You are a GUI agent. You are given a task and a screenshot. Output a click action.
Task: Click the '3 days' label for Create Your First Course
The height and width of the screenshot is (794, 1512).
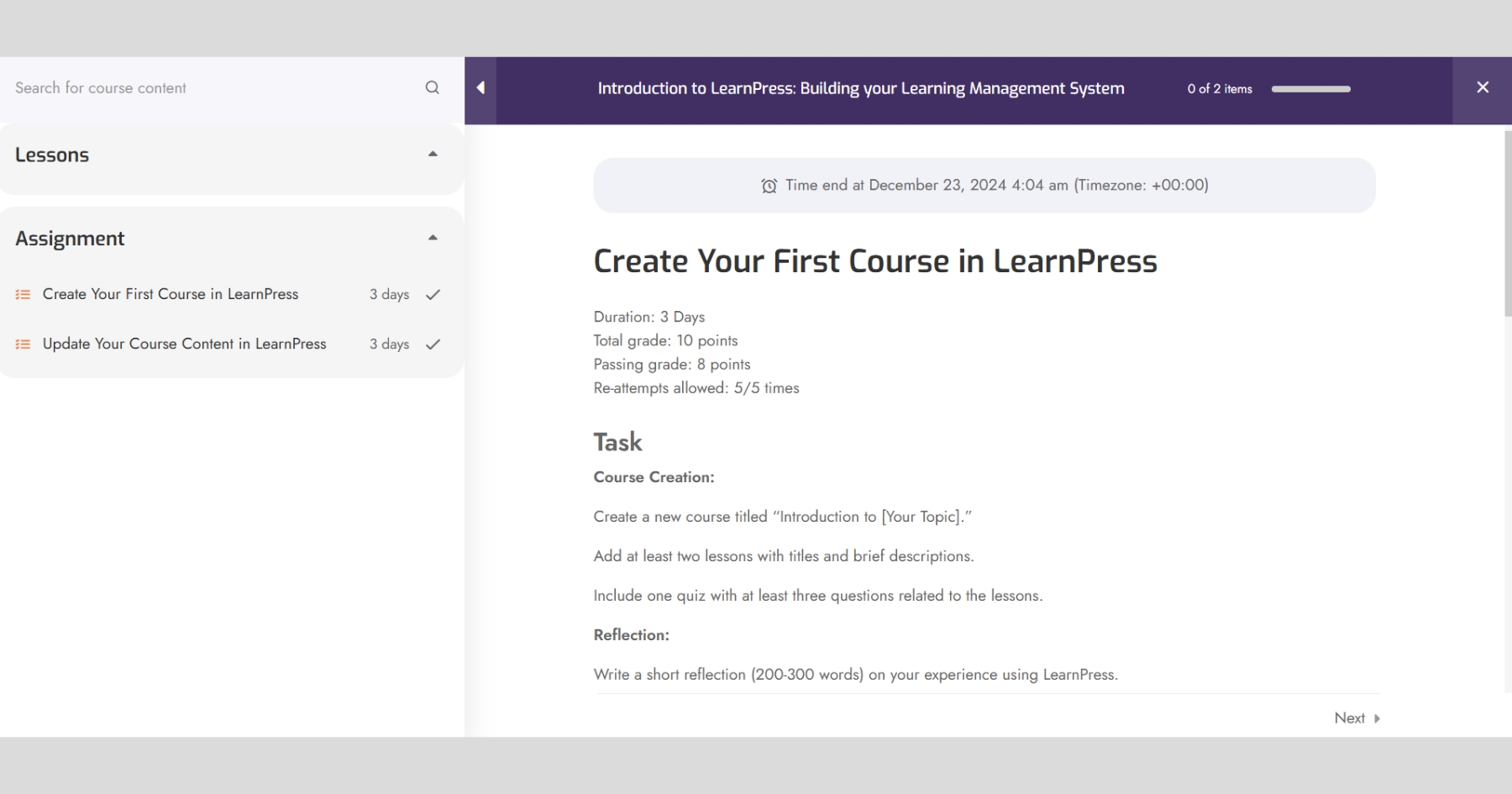[389, 294]
